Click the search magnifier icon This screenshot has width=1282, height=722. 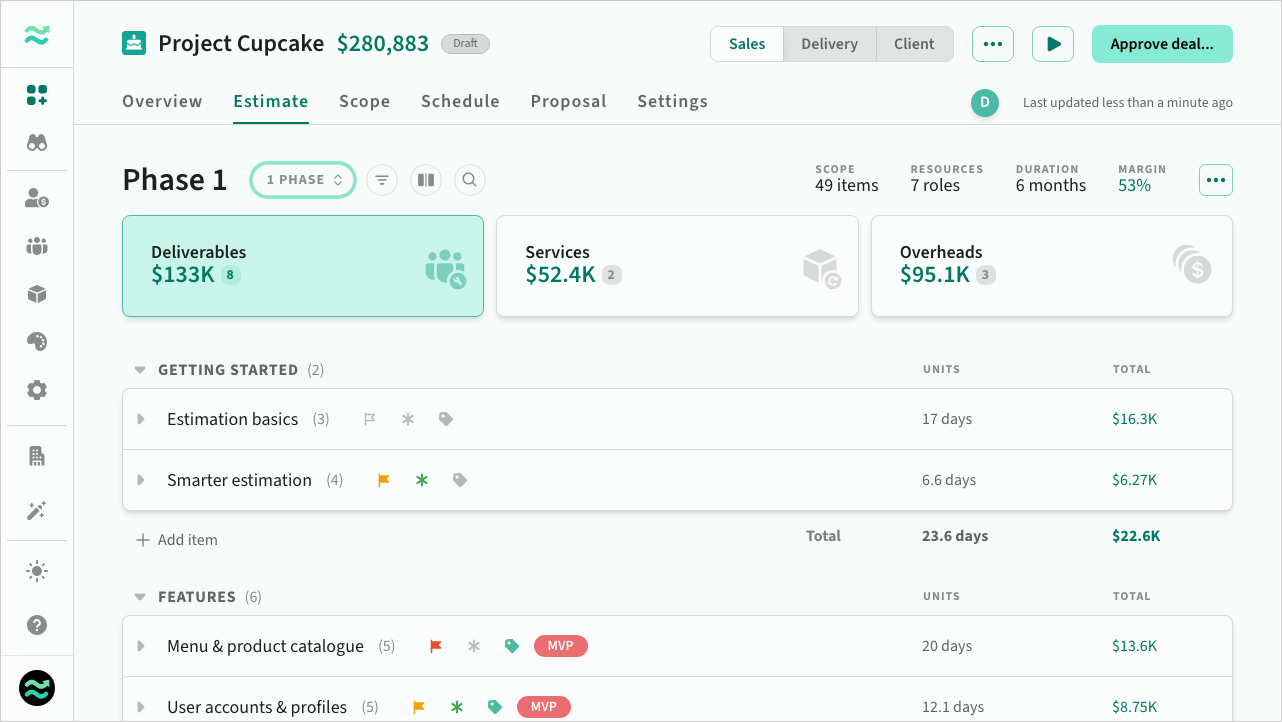[469, 180]
